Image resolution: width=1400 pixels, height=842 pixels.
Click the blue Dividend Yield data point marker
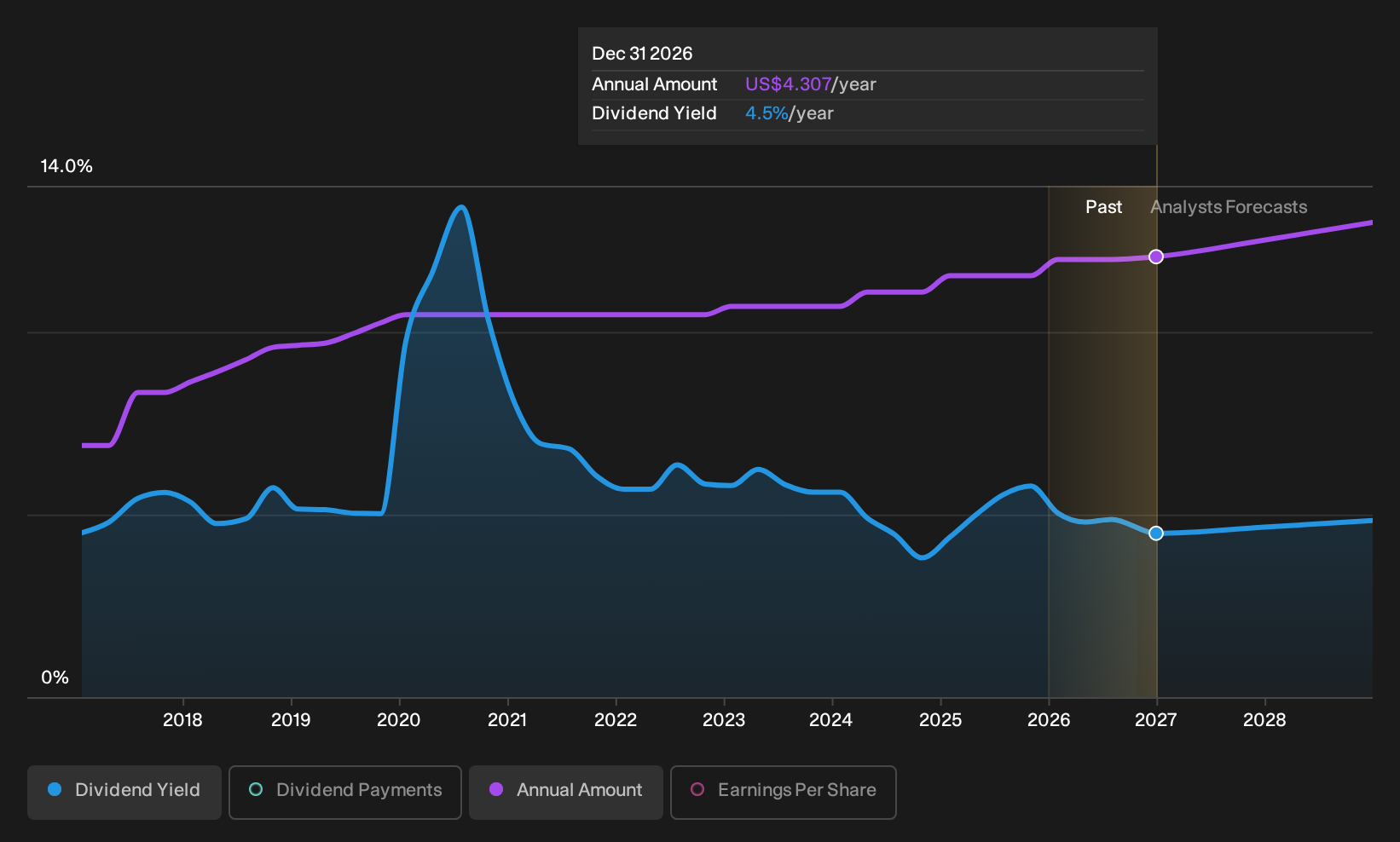coord(1156,533)
